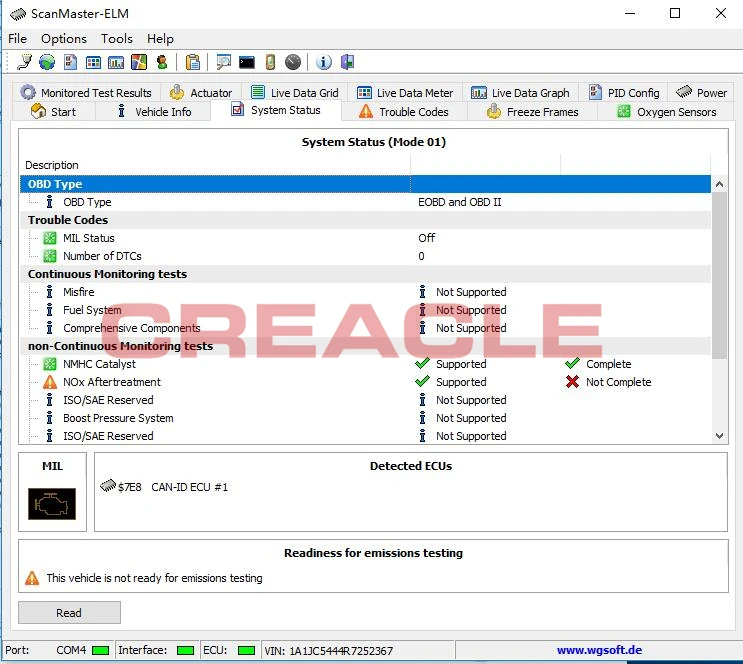Click the clipboard toolbar icon
The width and height of the screenshot is (743, 664).
193,62
